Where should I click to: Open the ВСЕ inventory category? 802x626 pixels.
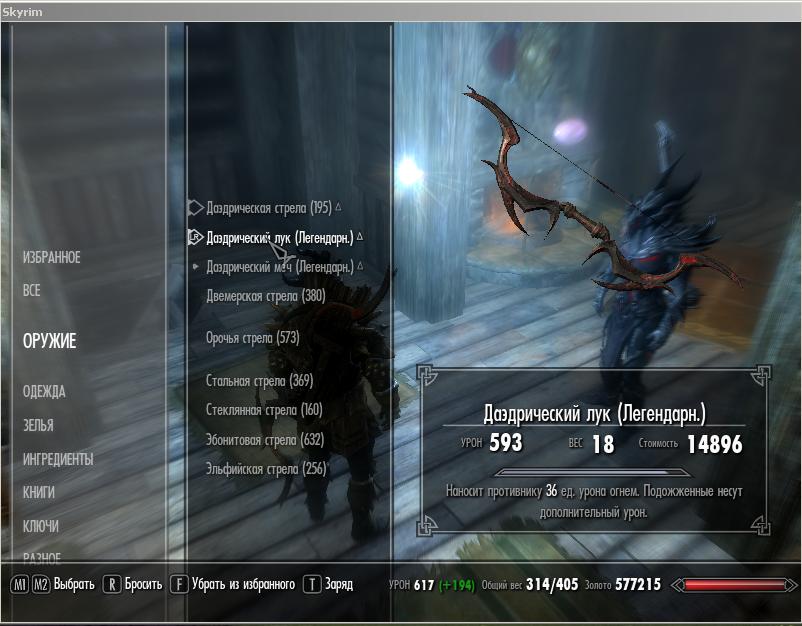(x=31, y=290)
